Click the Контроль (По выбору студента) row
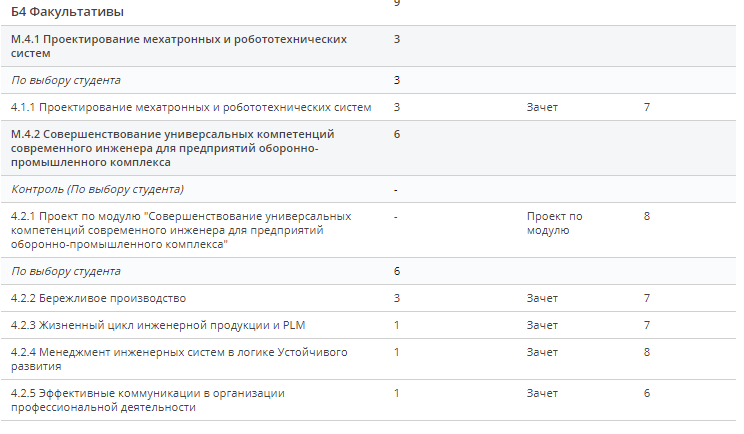This screenshot has height=434, width=744. click(x=97, y=189)
